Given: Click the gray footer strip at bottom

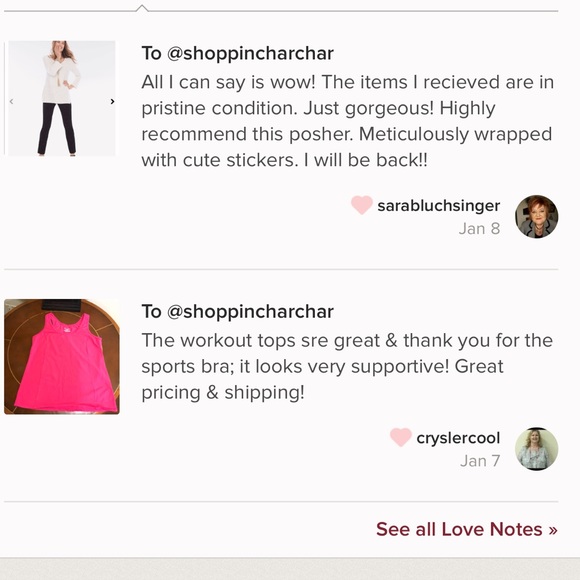Looking at the screenshot, I should 290,569.
